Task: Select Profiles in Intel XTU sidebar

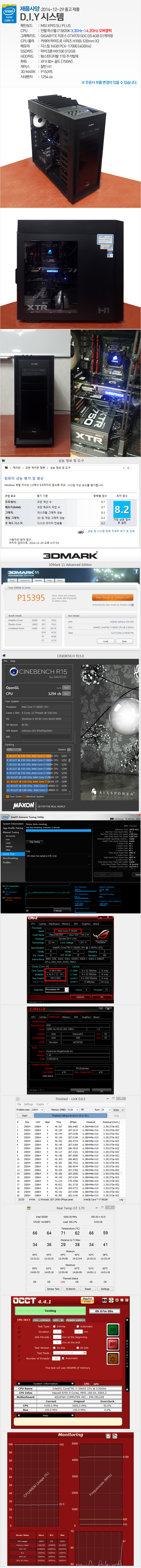Action: (x=7, y=863)
